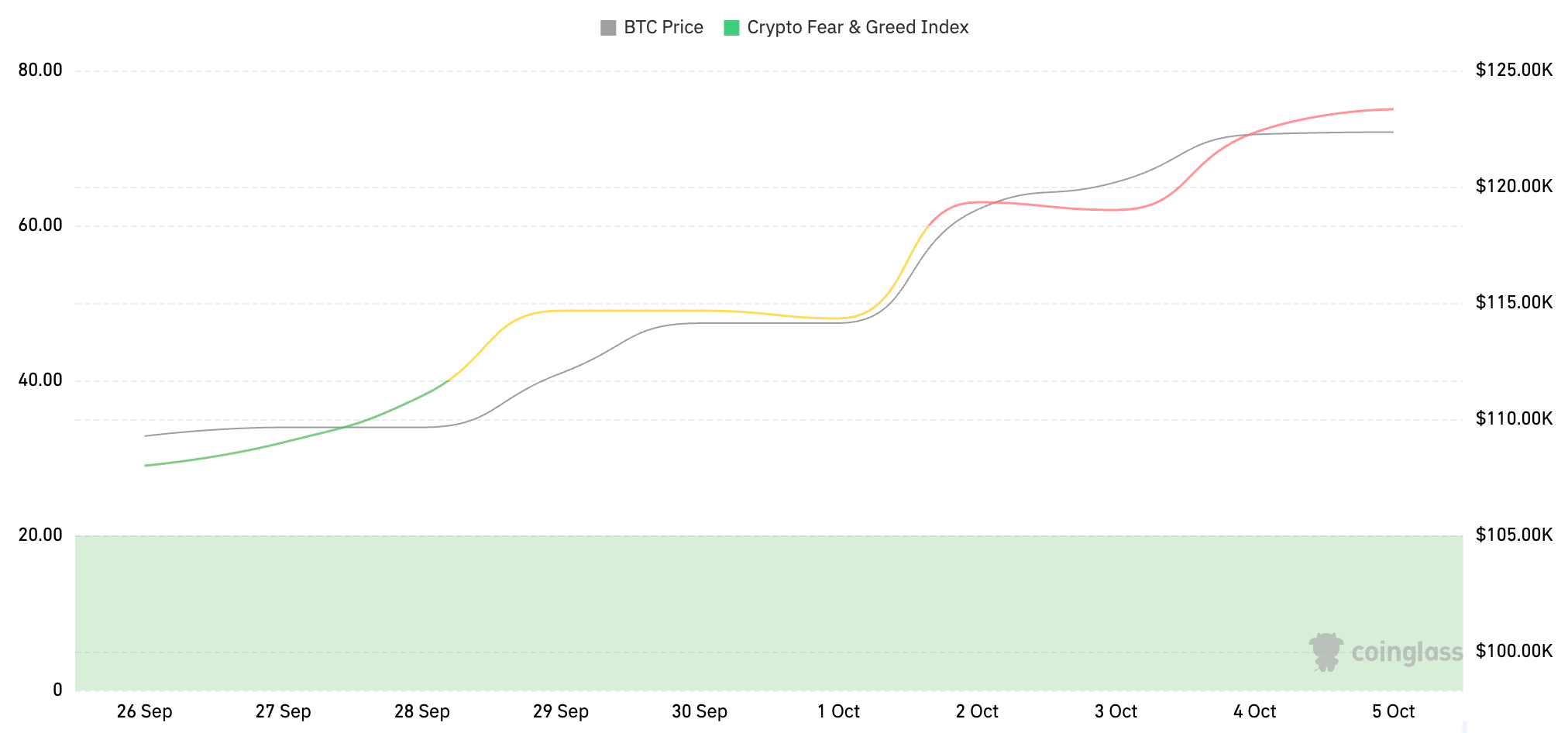This screenshot has width=1568, height=733.
Task: Click the $105.00K price axis label
Action: tap(1514, 535)
